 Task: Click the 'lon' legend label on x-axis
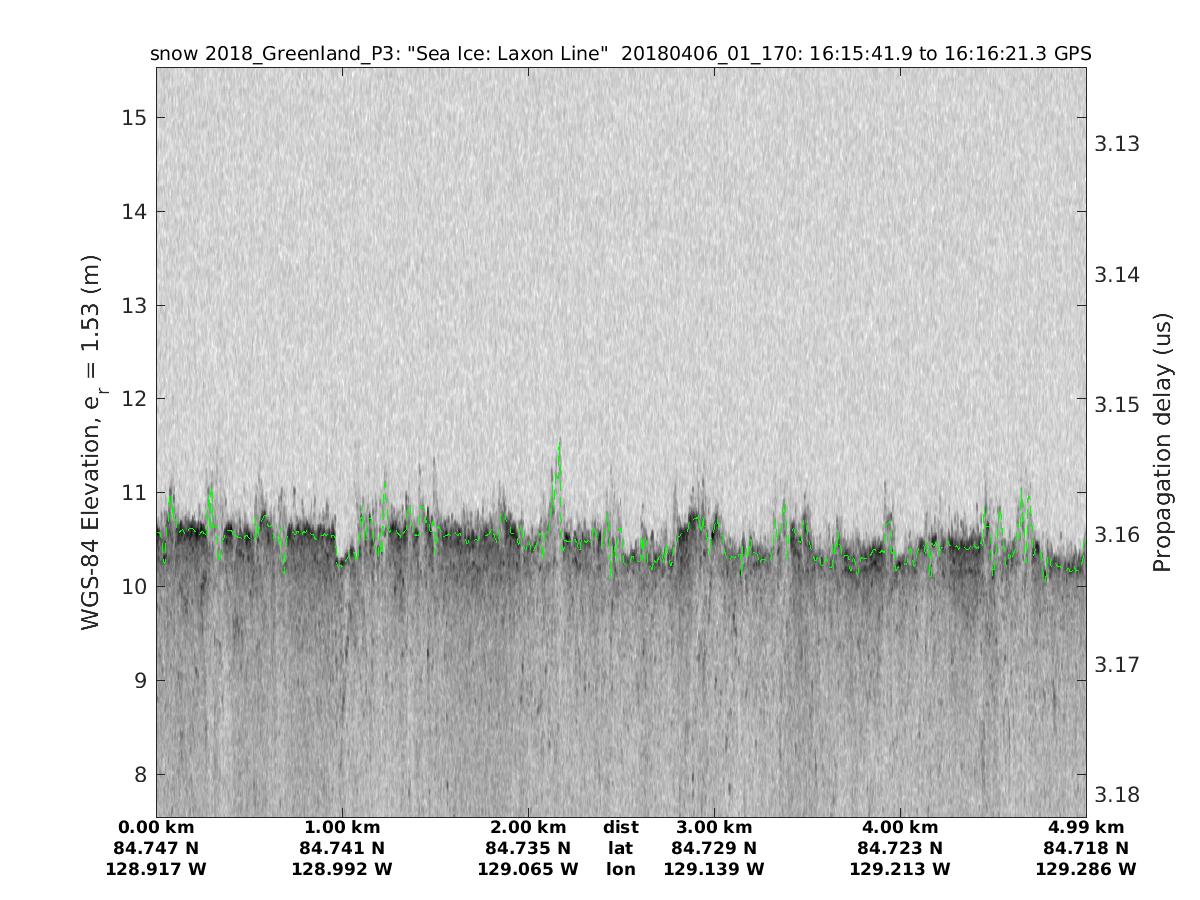[620, 869]
